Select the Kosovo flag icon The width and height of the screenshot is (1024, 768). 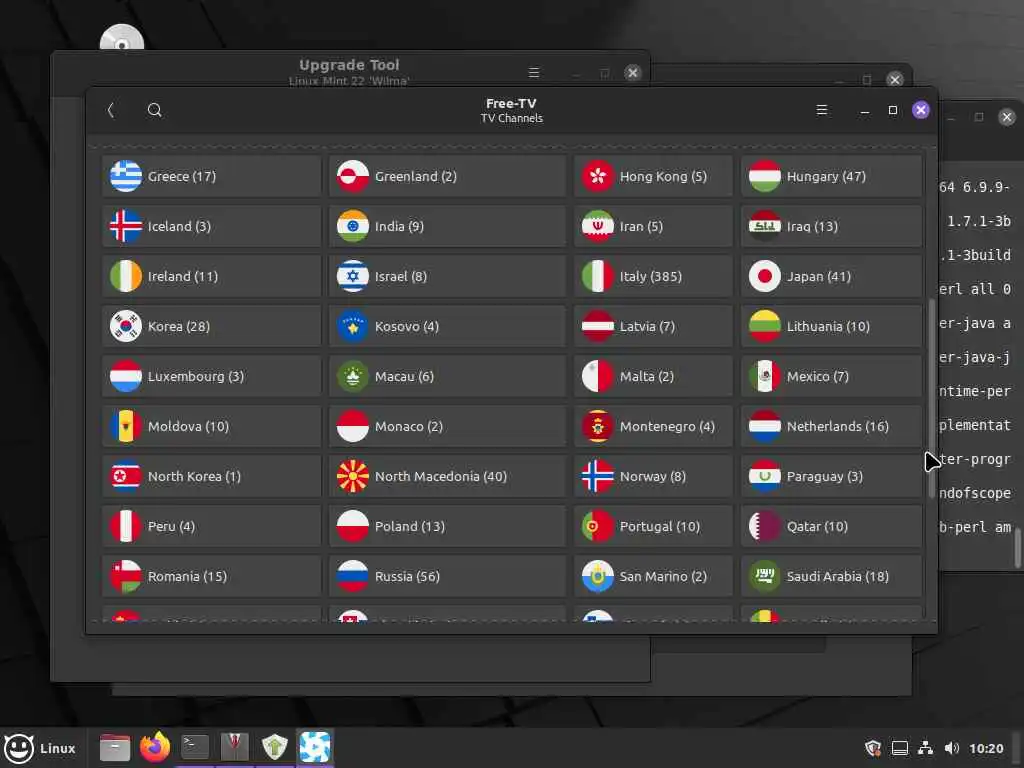coord(353,327)
